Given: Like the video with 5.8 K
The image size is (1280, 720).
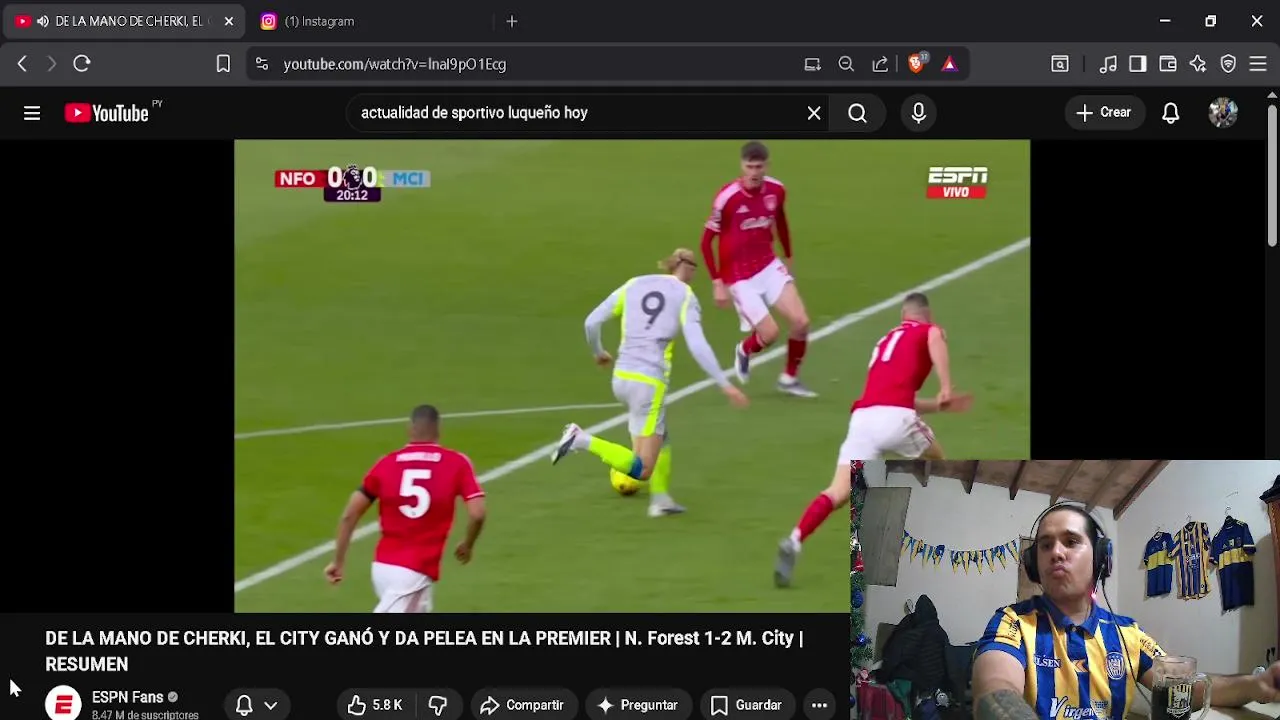Looking at the screenshot, I should tap(375, 705).
